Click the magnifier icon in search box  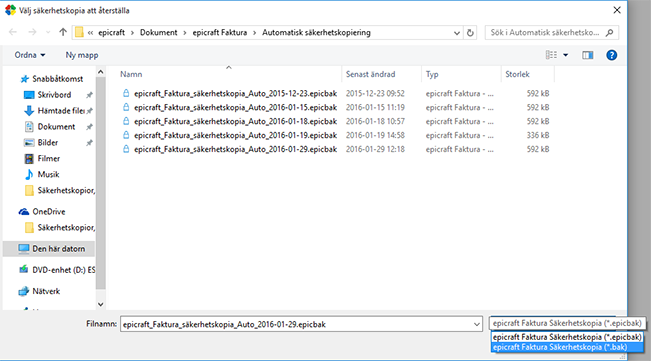pyautogui.click(x=609, y=32)
